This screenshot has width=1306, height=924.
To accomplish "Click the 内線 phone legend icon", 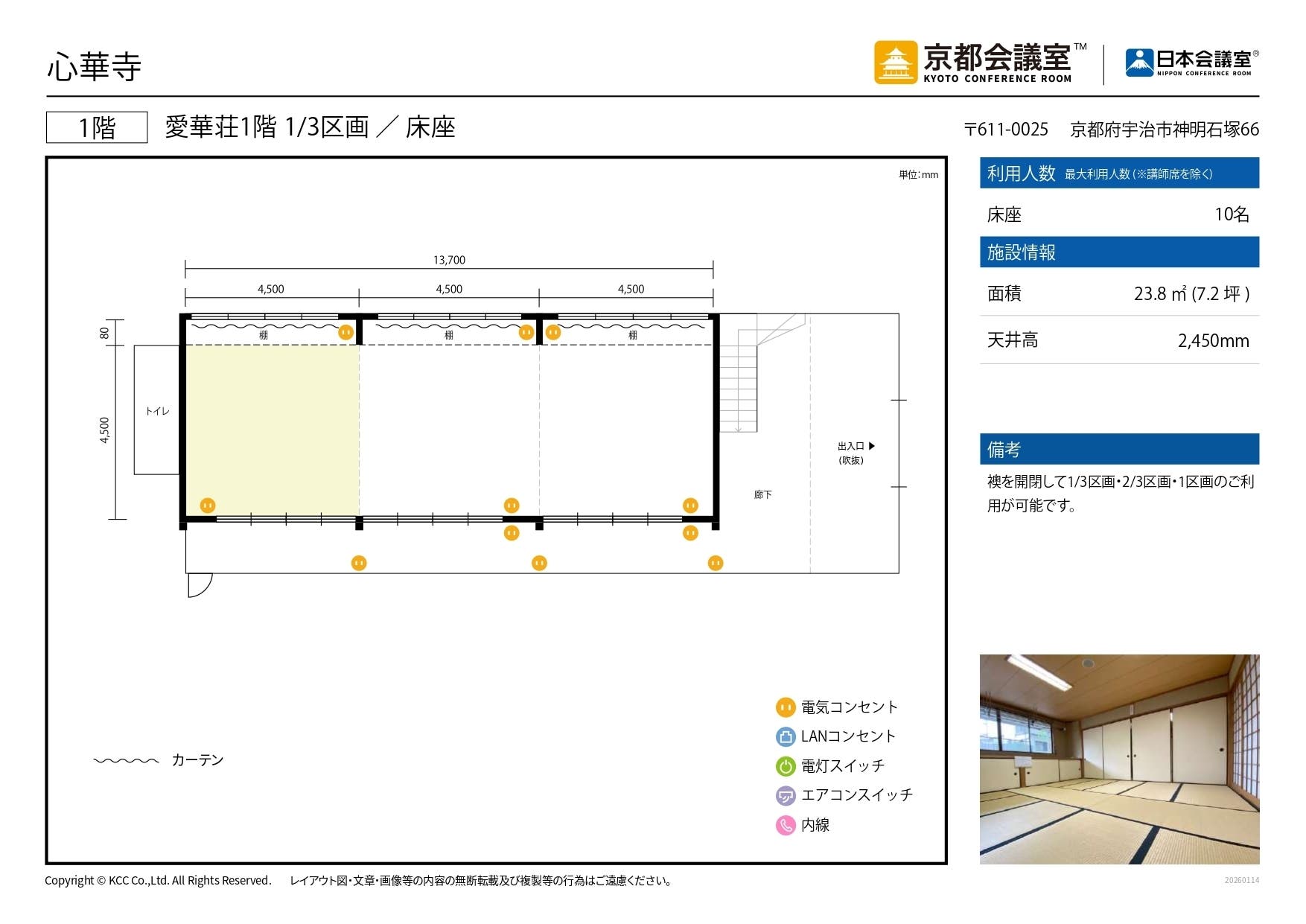I will 786,825.
